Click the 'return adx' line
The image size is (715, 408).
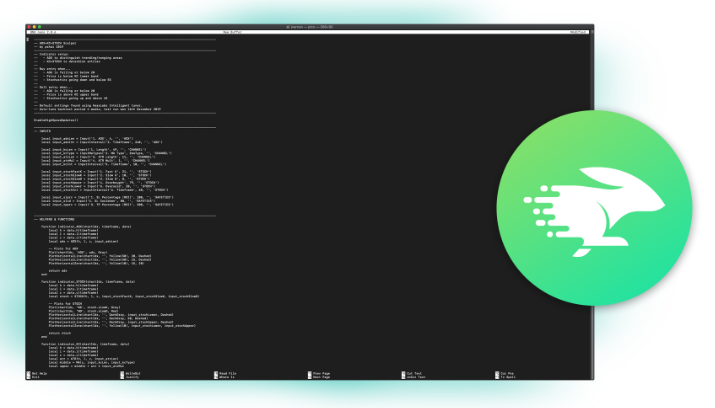(x=58, y=270)
